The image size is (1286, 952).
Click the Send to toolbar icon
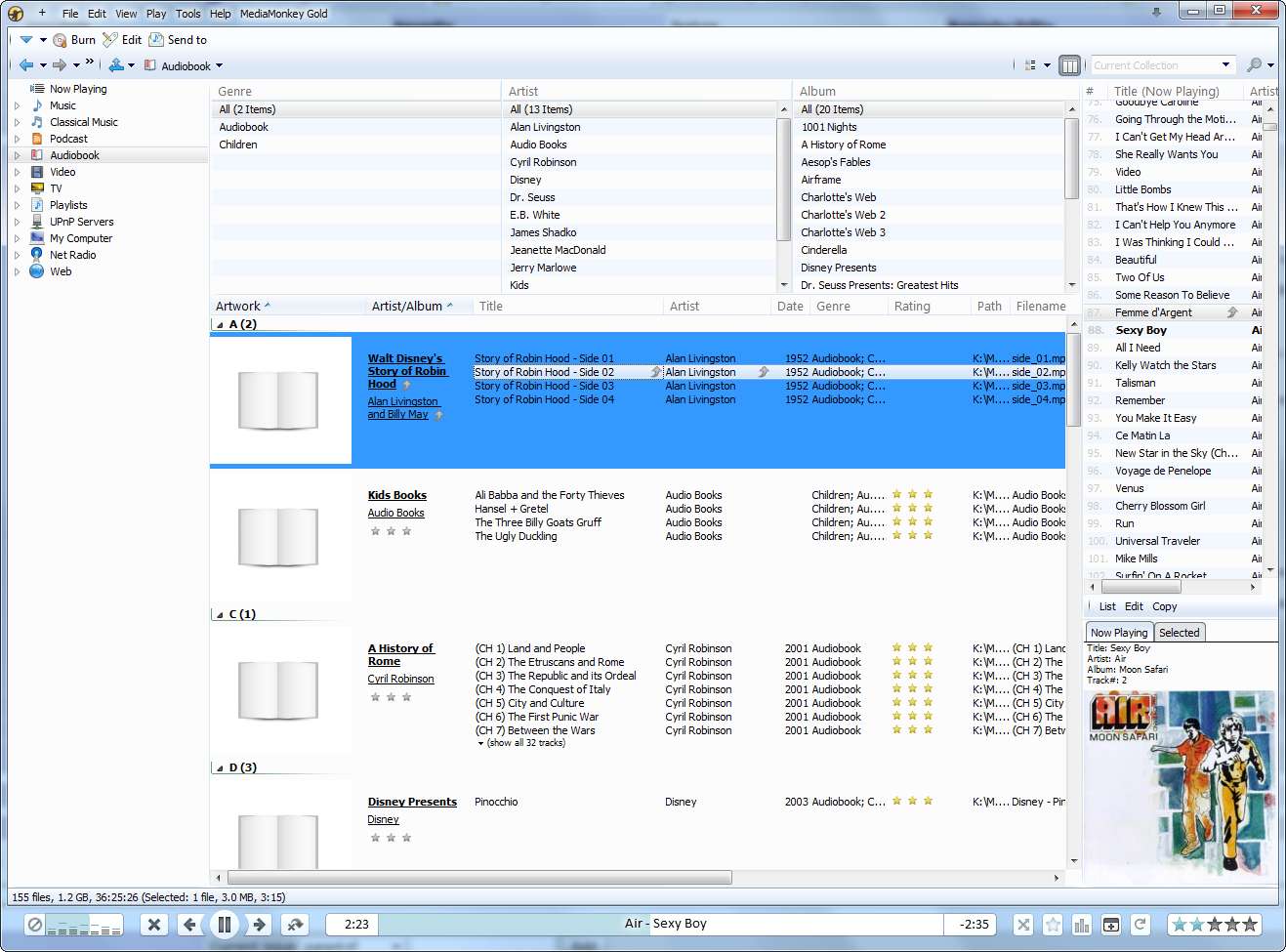156,40
